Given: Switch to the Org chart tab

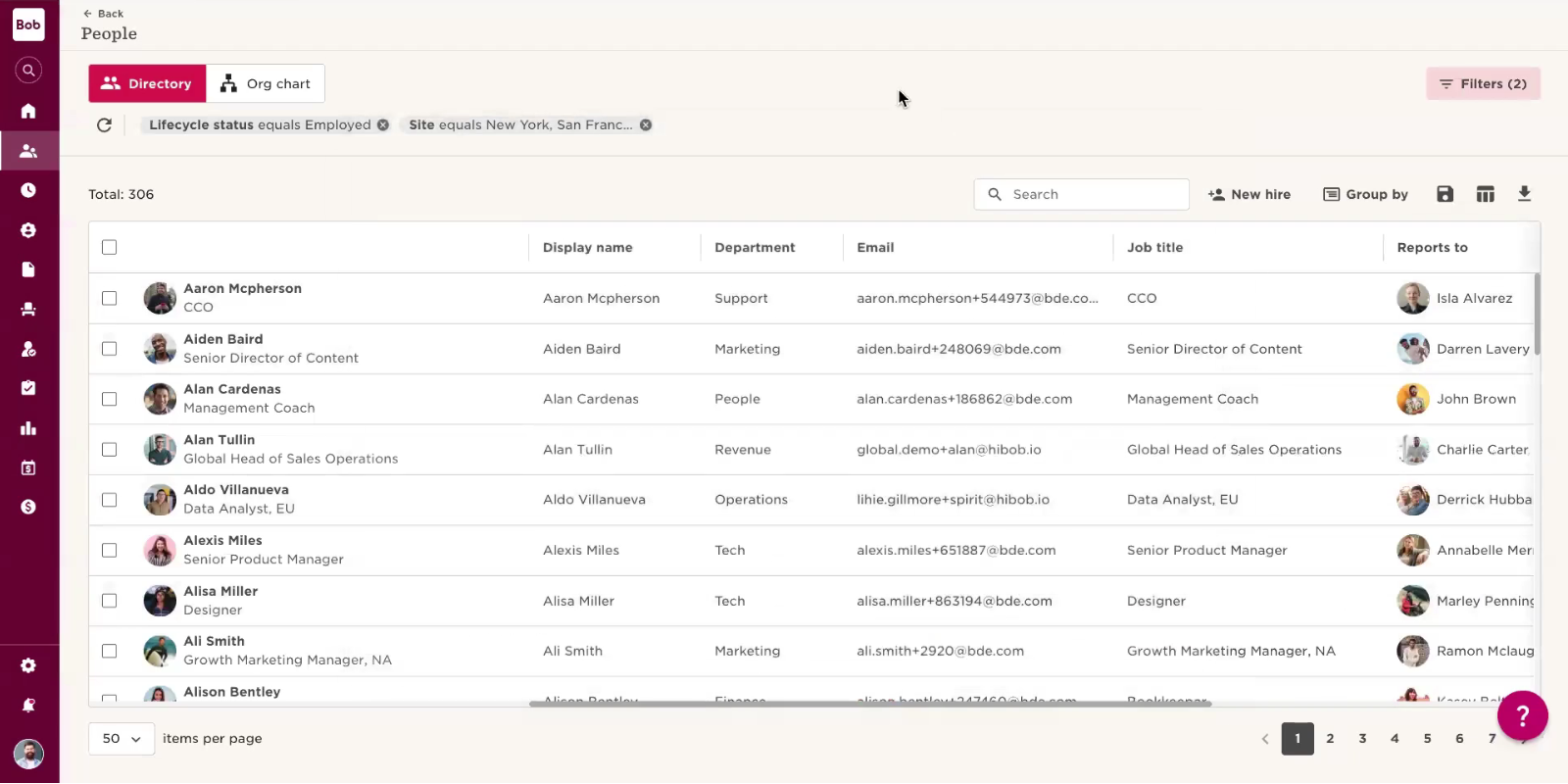Looking at the screenshot, I should tap(266, 84).
